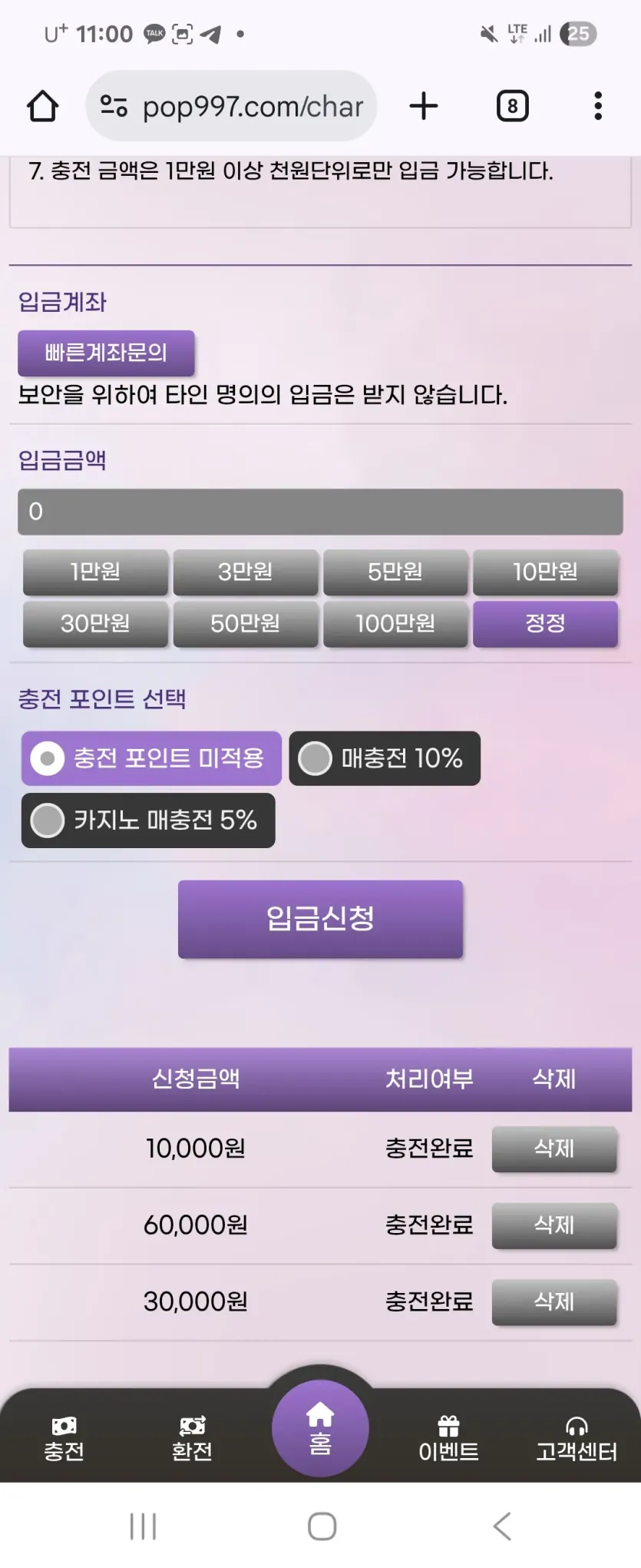
Task: Open 이벤트 gift icon
Action: pos(448,1439)
